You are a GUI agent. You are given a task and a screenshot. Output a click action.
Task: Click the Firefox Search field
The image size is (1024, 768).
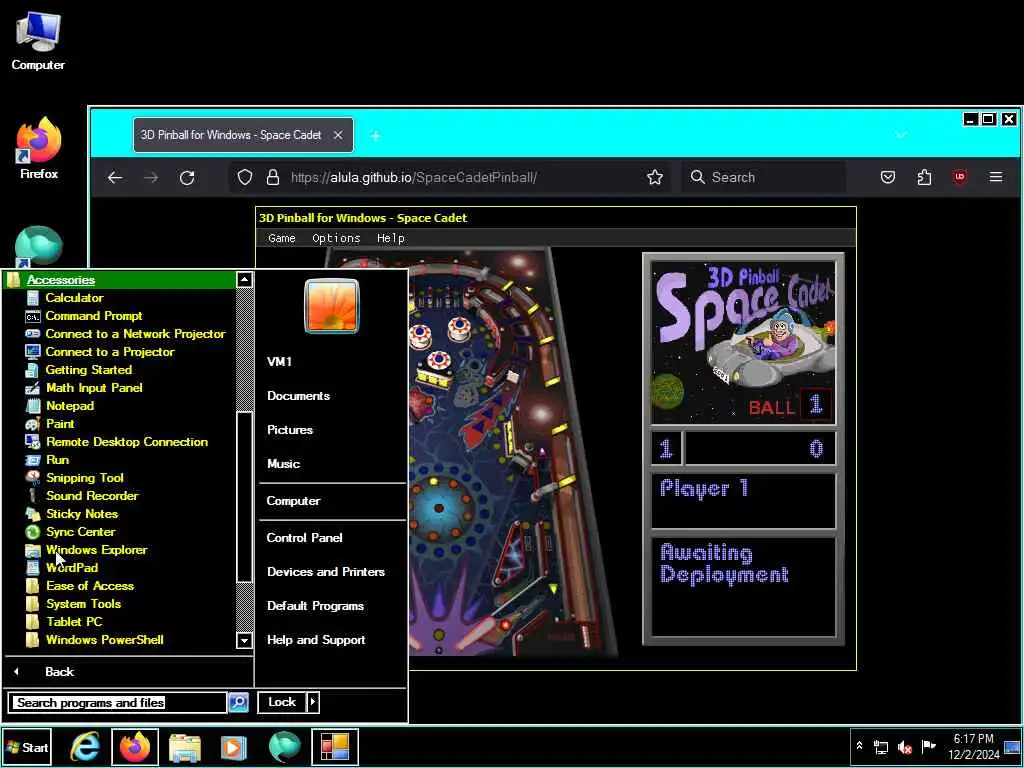[x=764, y=178]
